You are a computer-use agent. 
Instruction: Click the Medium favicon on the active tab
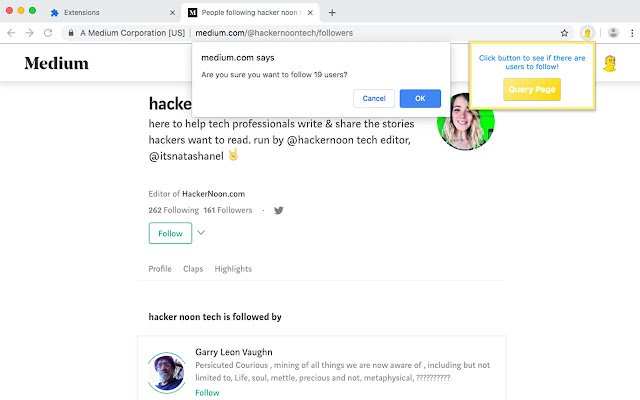192,13
